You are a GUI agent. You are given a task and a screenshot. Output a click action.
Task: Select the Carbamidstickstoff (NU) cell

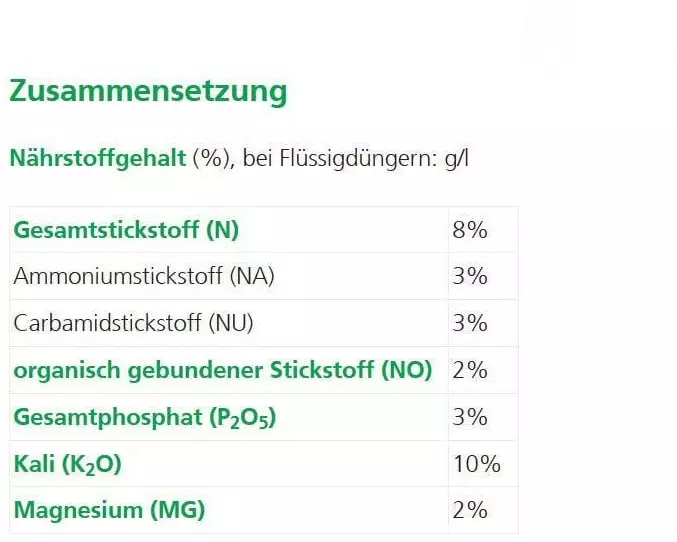134,323
